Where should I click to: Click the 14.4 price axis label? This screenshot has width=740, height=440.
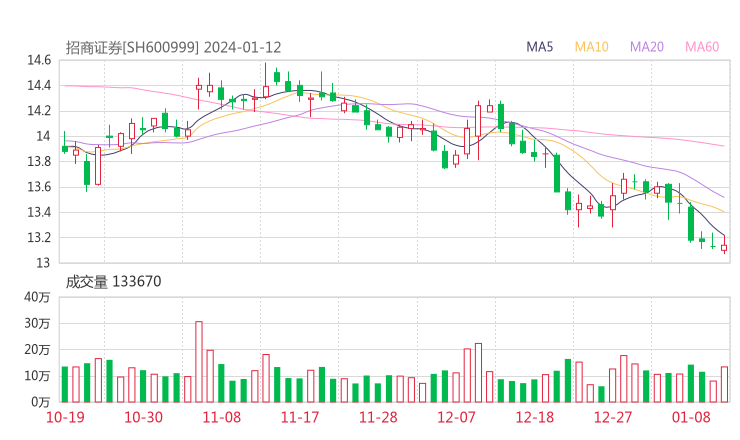[x=39, y=85]
